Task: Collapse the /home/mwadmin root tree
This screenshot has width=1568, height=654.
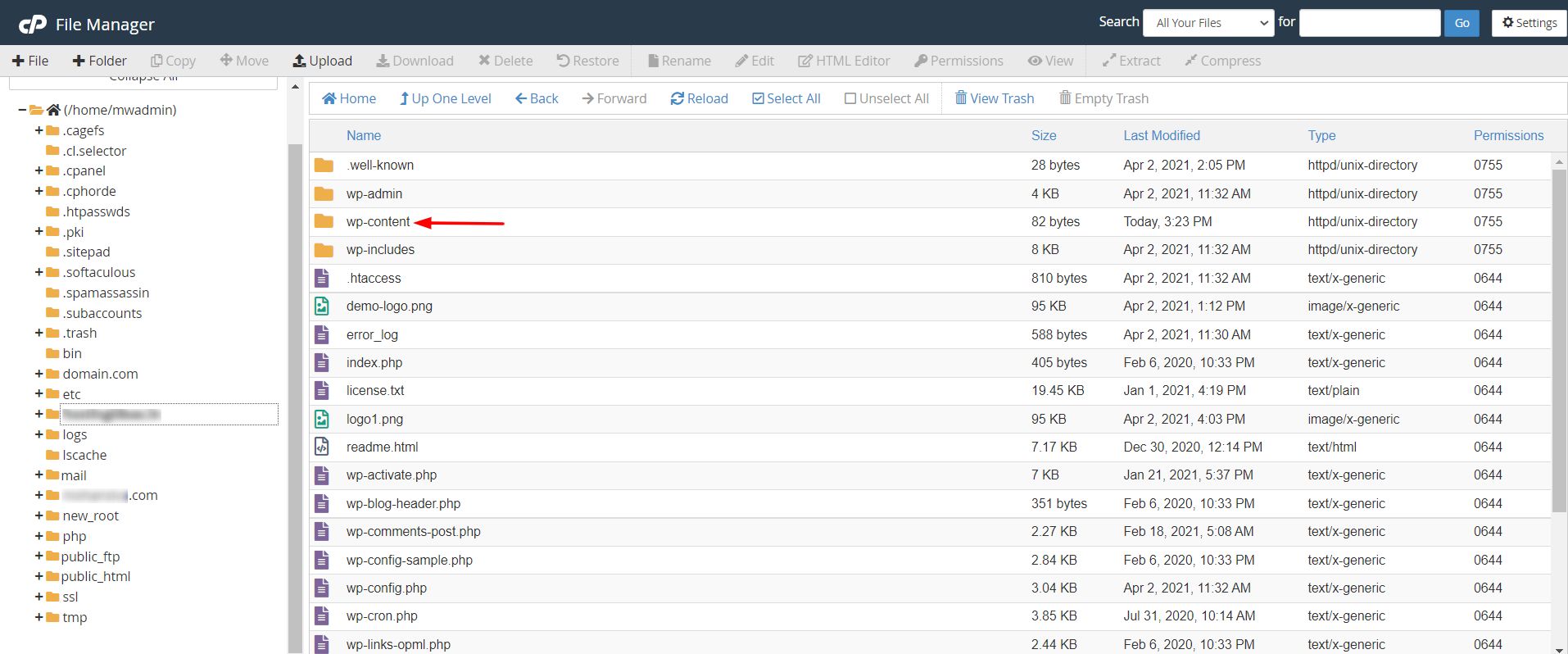Action: pyautogui.click(x=22, y=110)
